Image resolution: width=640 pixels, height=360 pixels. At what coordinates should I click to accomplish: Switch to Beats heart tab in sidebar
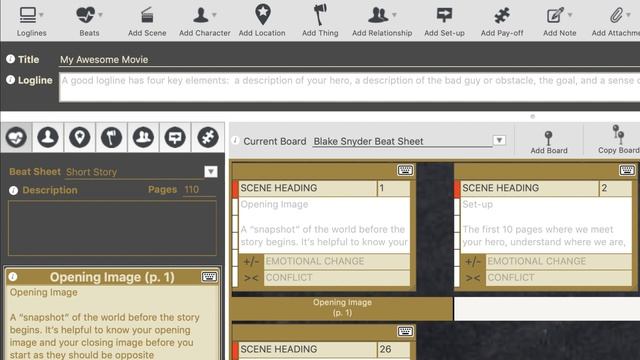point(16,137)
